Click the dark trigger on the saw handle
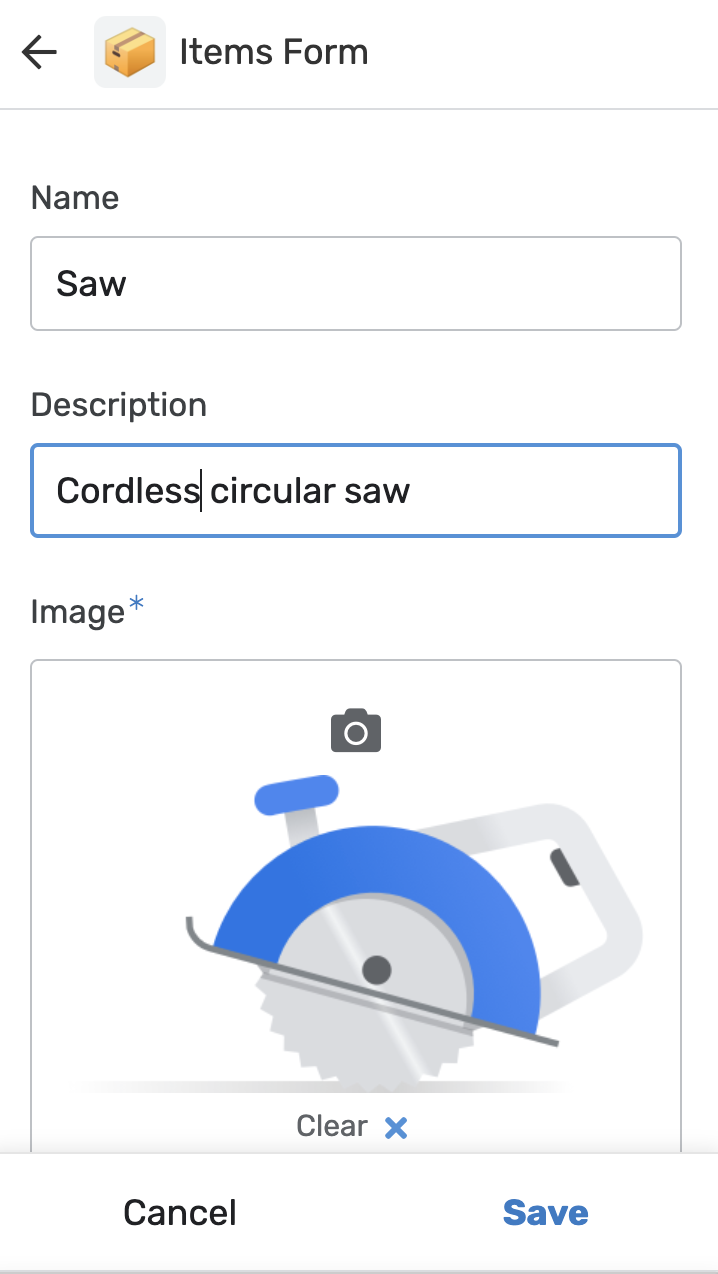 [x=564, y=867]
